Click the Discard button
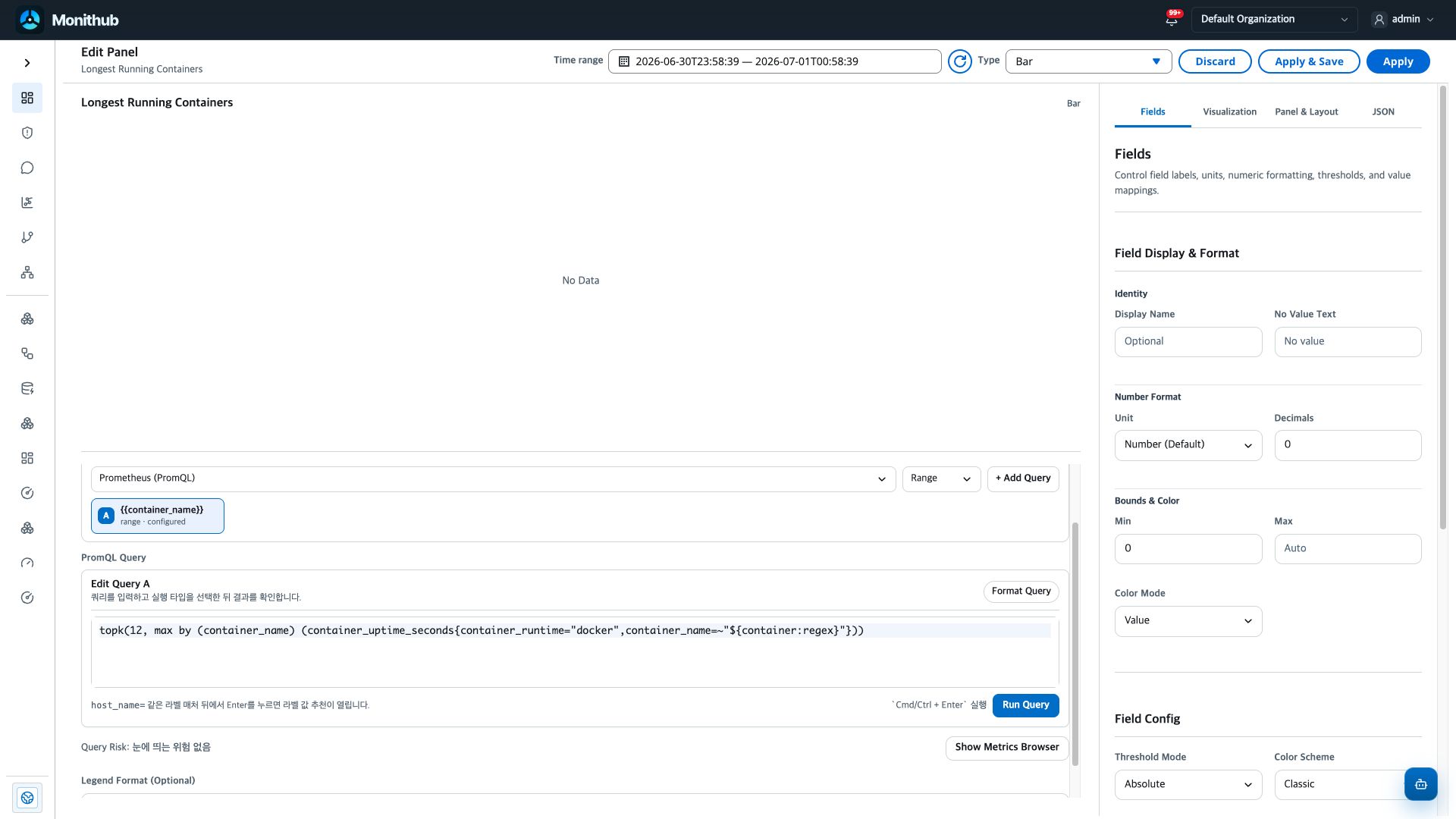Viewport: 1456px width, 819px height. 1215,61
